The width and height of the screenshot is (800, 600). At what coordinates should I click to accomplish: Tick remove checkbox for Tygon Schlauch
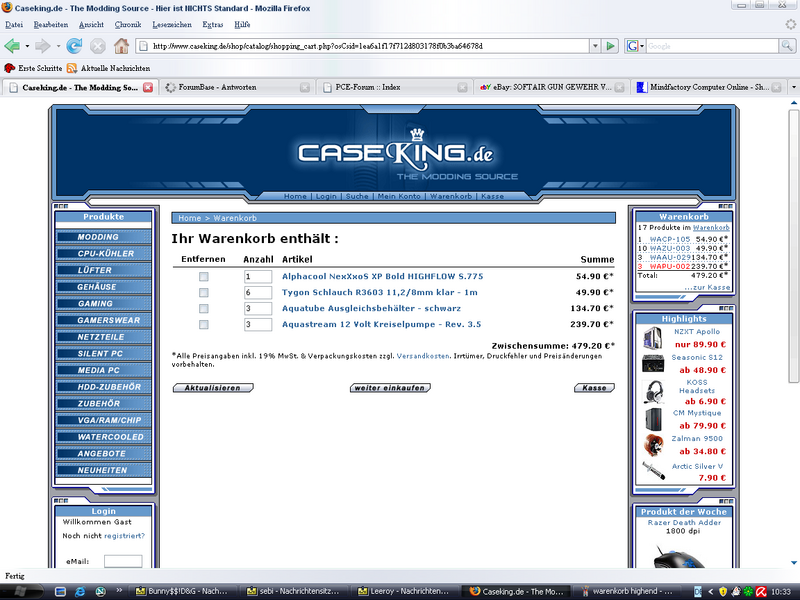[x=204, y=292]
